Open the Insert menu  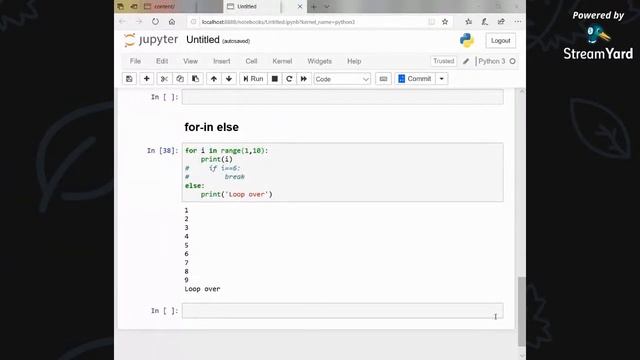pos(222,61)
